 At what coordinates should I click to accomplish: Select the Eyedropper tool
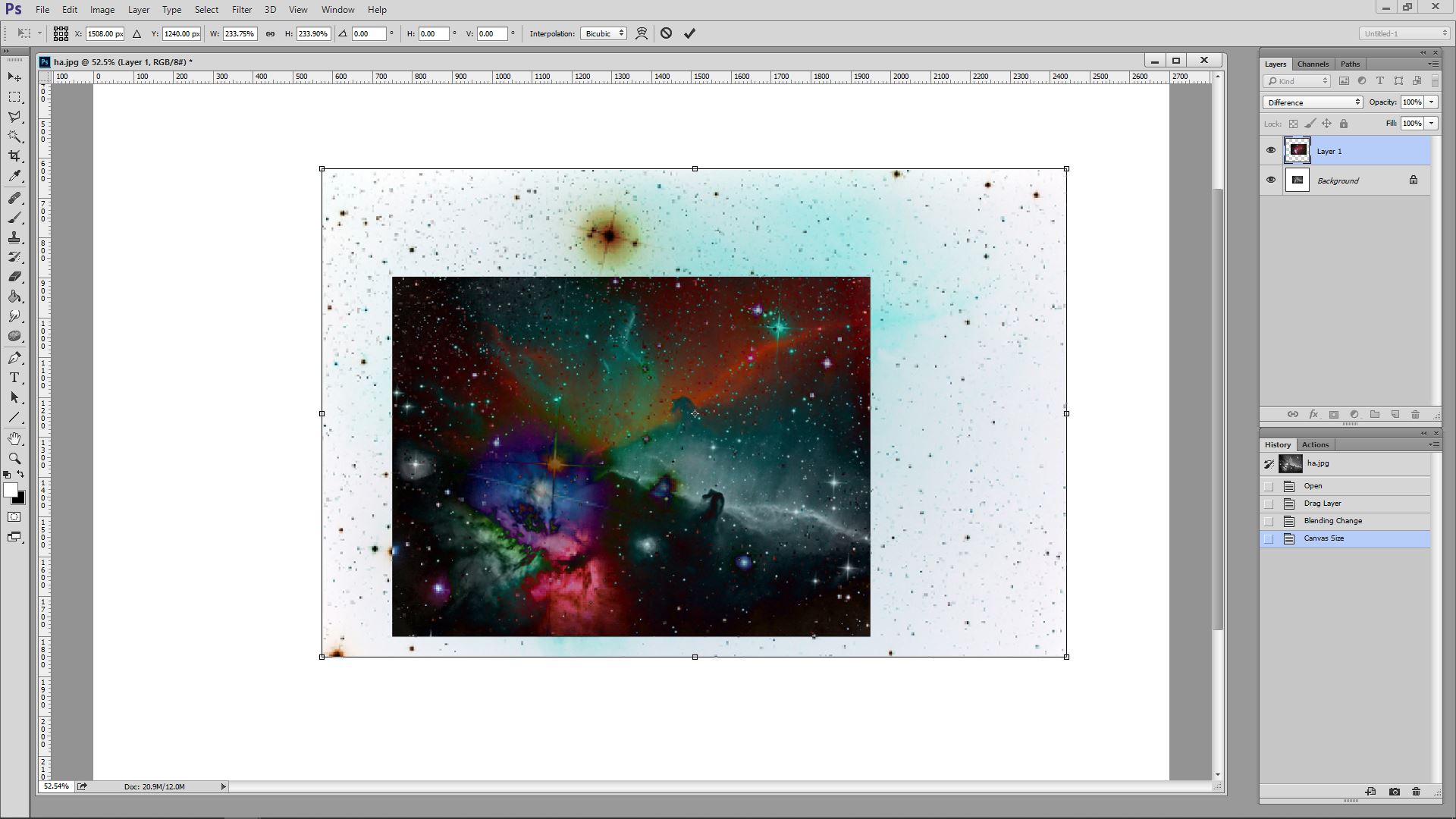click(14, 176)
